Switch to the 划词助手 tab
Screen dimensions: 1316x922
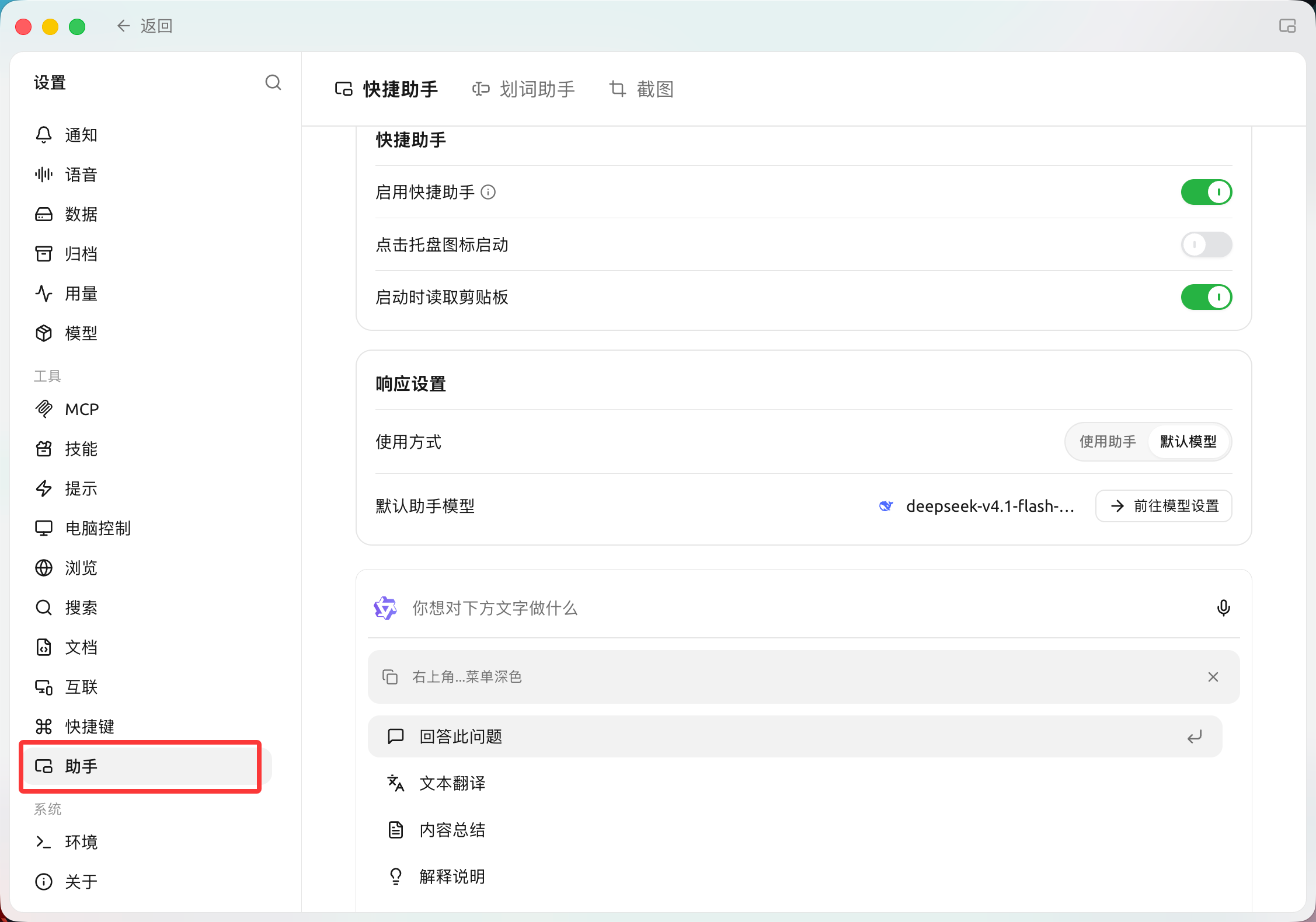coord(523,89)
